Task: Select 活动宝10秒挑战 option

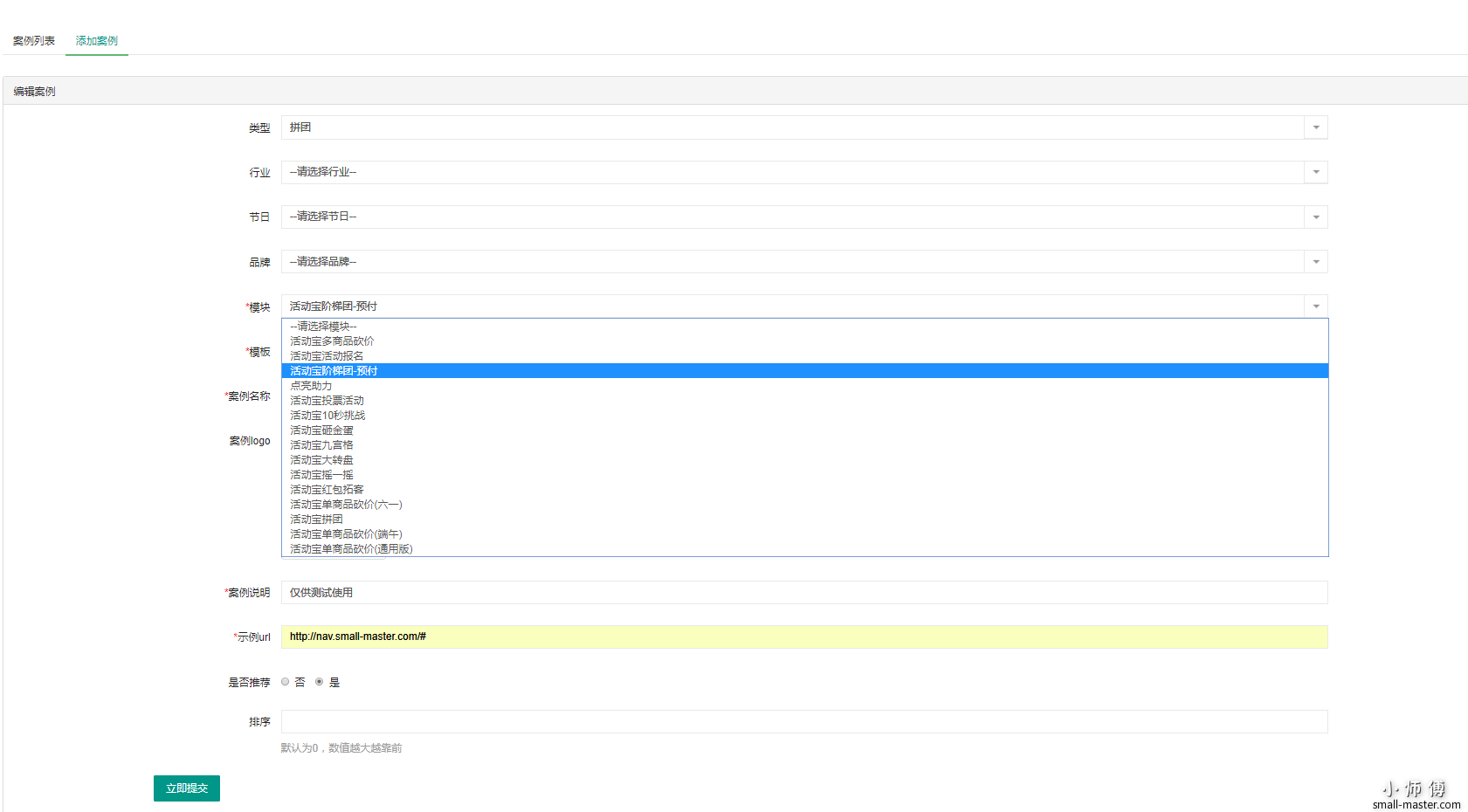Action: 804,416
